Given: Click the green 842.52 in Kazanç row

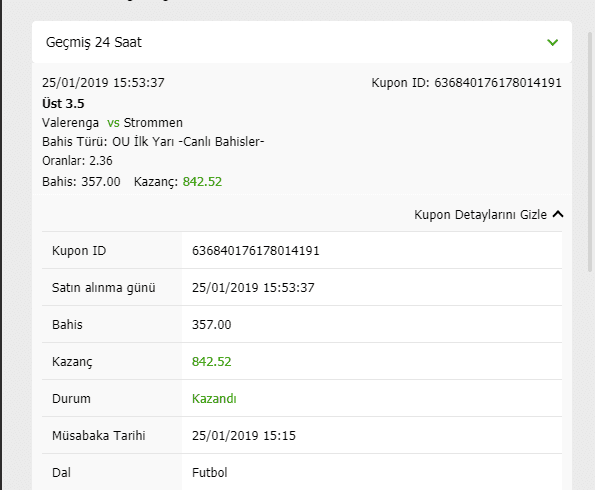Looking at the screenshot, I should point(211,362).
